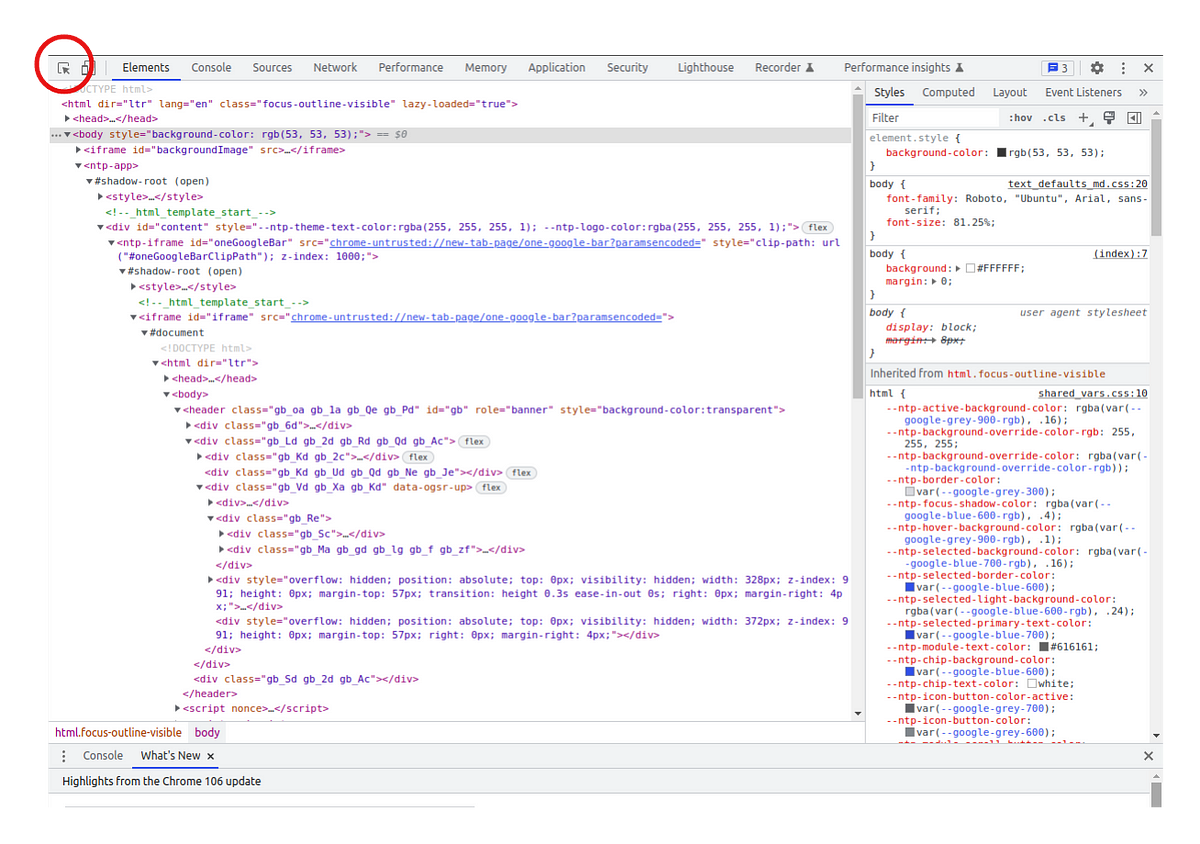Click flex badge on div id="content" row

[818, 228]
